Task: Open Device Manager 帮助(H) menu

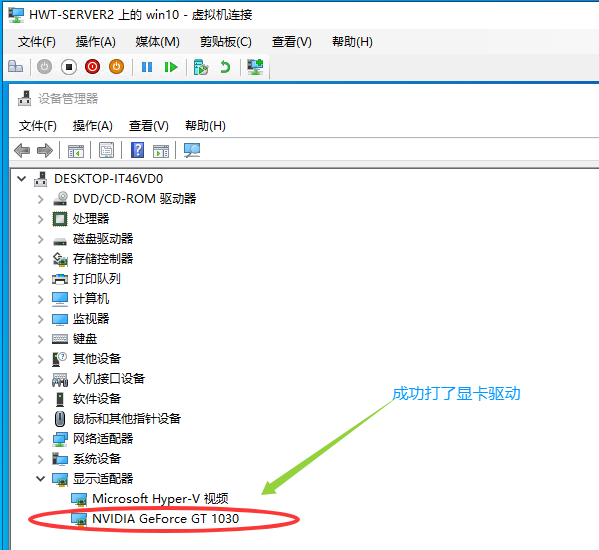Action: (205, 126)
